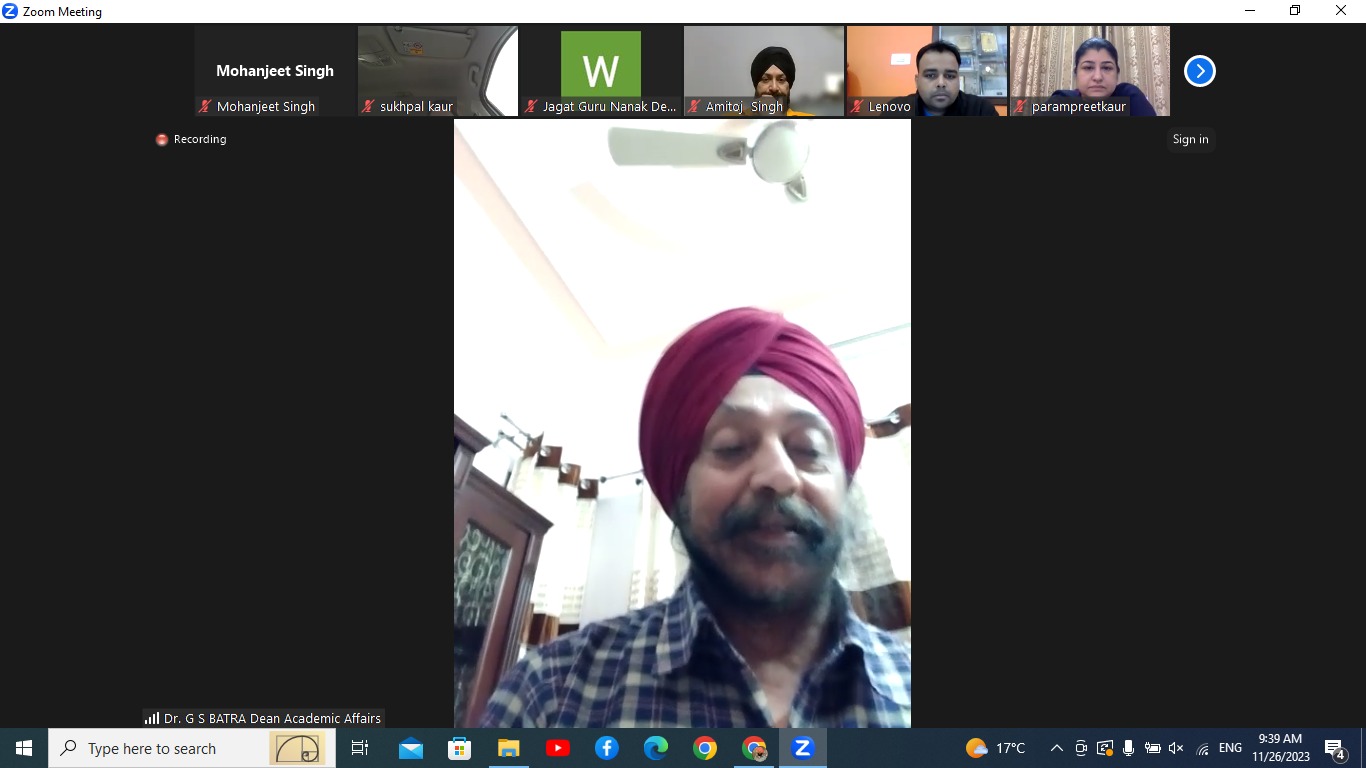
Task: Open Facebook from the taskbar
Action: [606, 748]
